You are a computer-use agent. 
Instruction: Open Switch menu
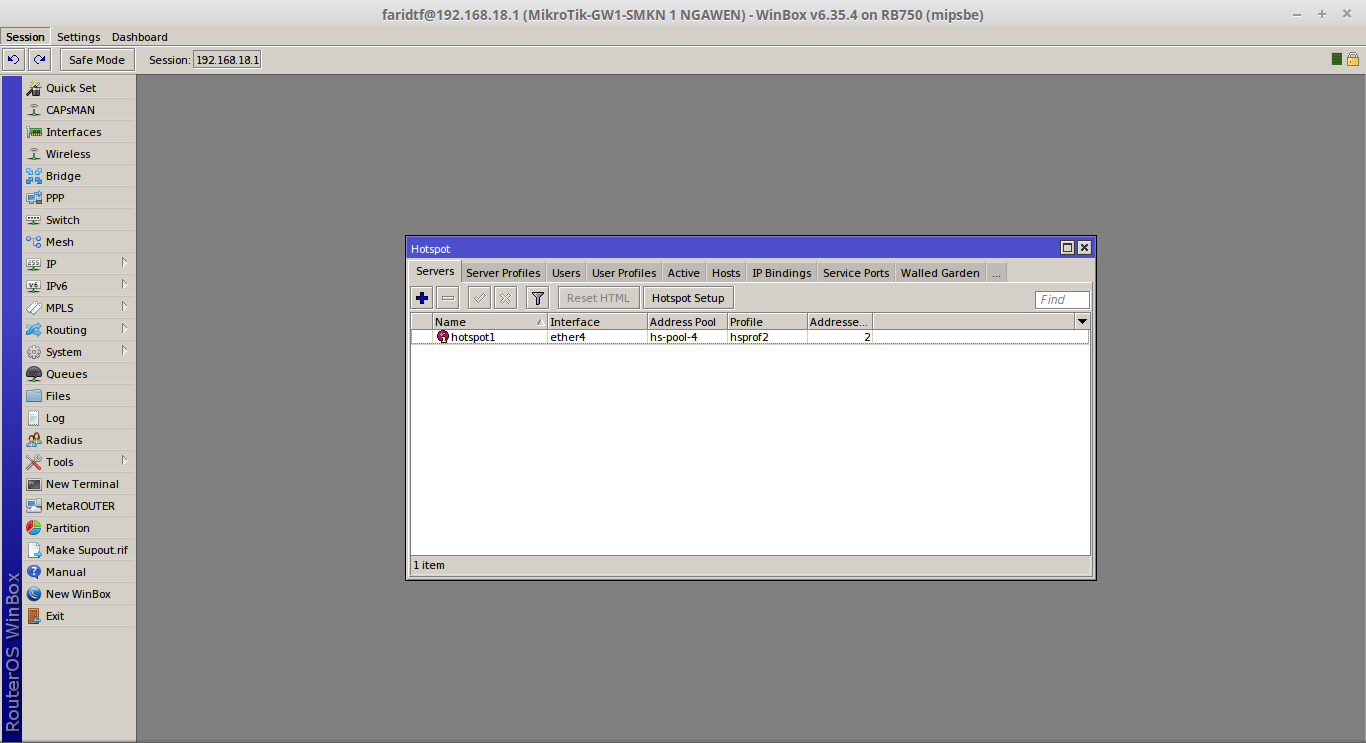click(78, 220)
